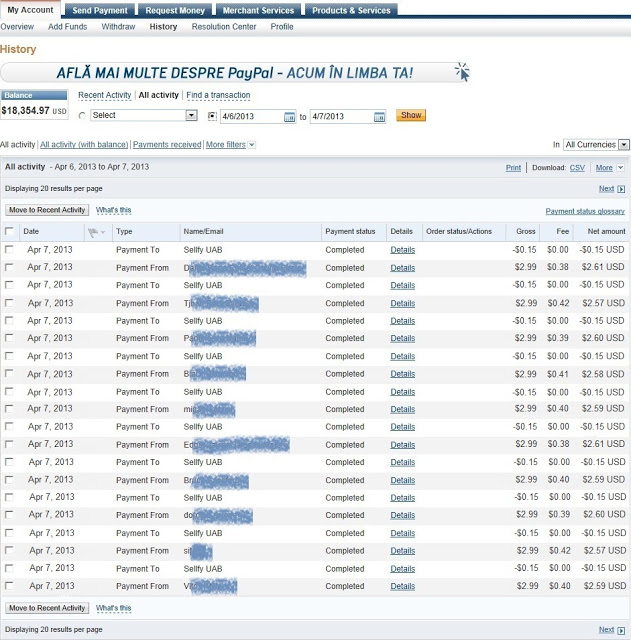Click the bottom Next arrow icon

coord(621,630)
